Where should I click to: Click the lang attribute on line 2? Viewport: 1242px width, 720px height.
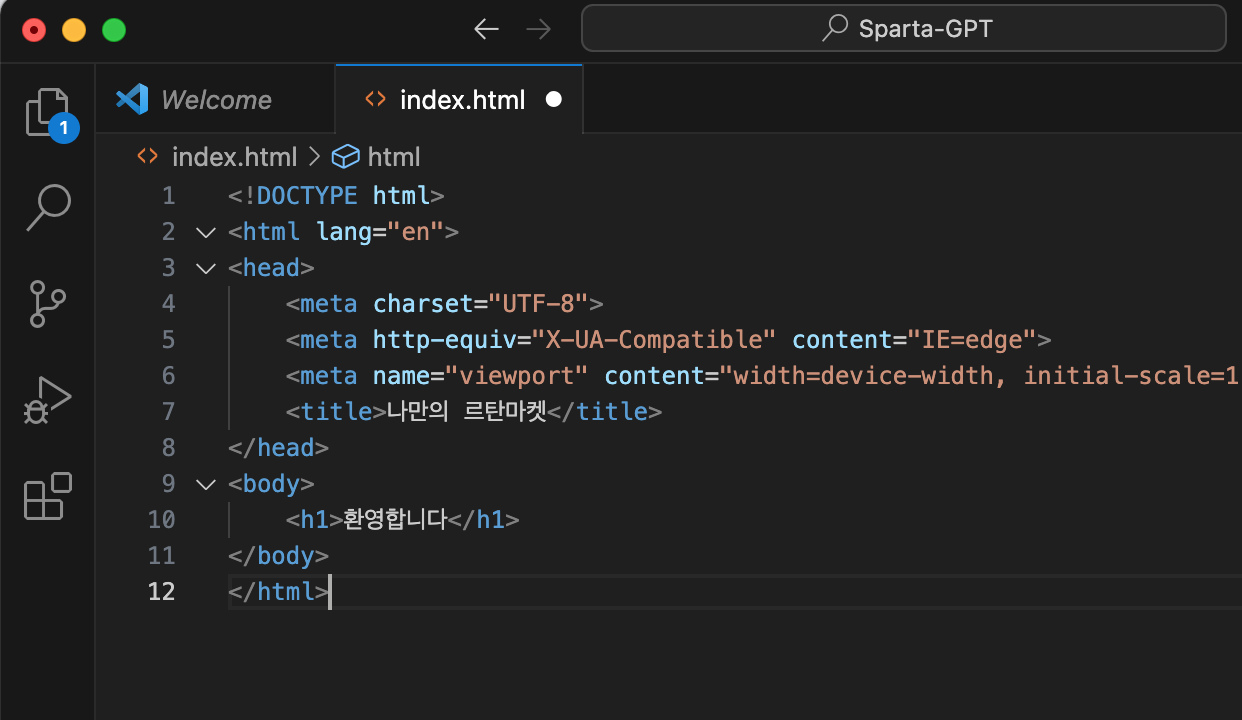pos(344,232)
